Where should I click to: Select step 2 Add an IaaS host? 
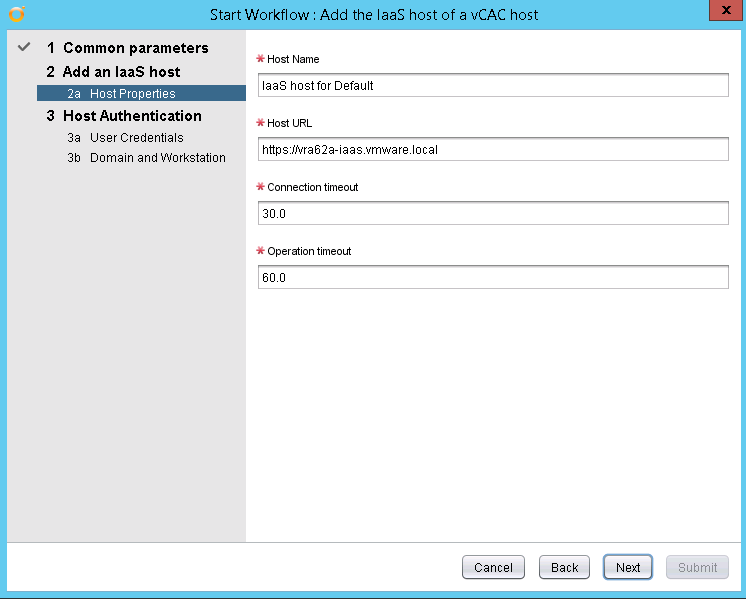[121, 72]
